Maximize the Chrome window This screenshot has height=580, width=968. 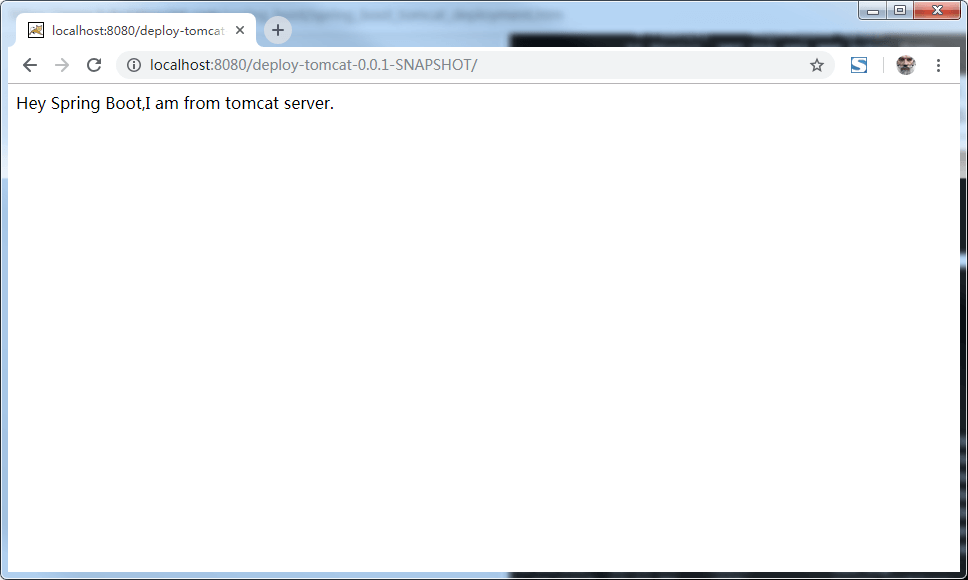900,11
